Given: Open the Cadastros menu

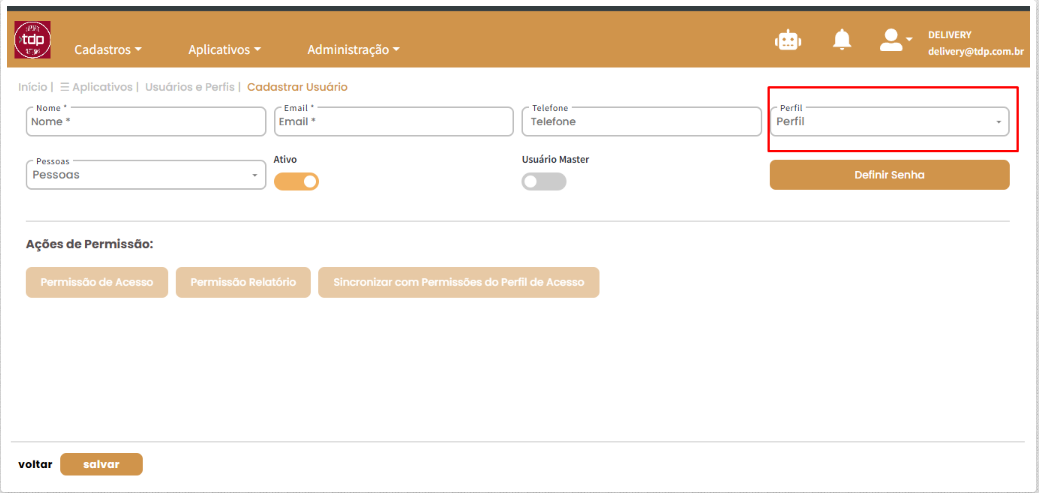Looking at the screenshot, I should click(x=108, y=50).
